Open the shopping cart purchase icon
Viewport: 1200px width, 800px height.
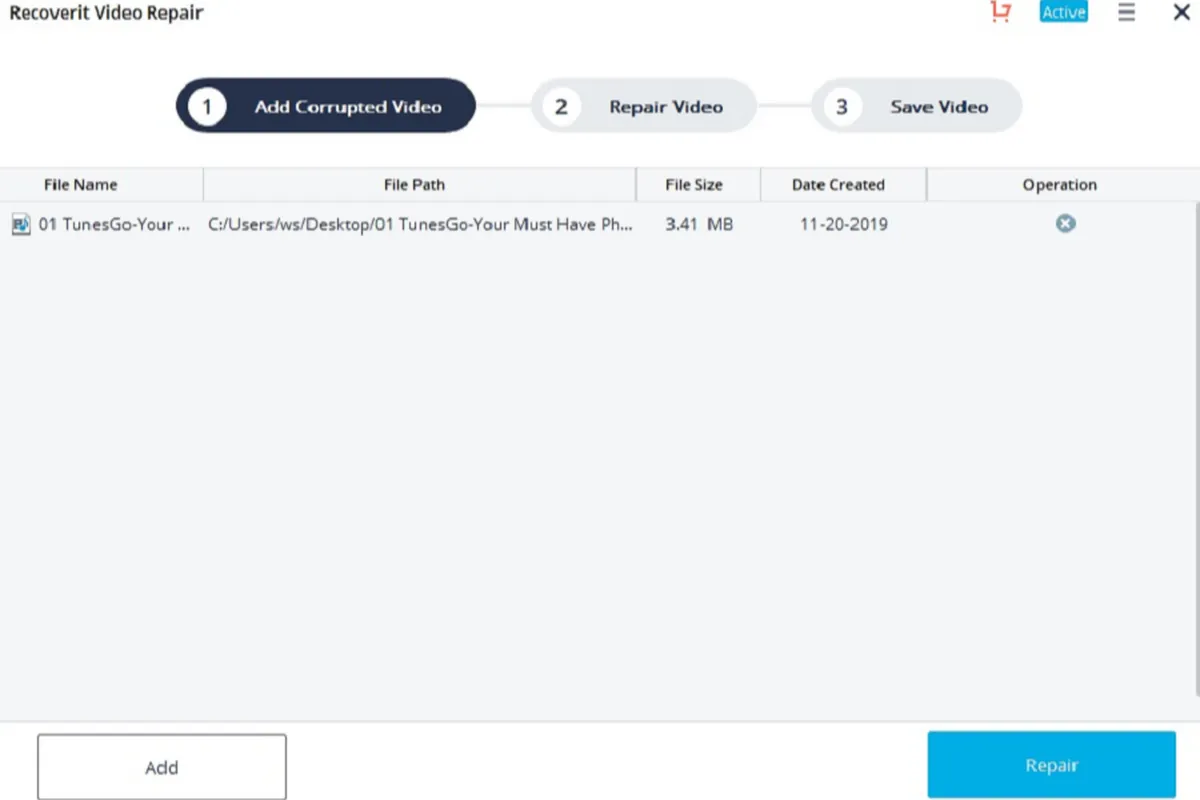[x=1000, y=12]
